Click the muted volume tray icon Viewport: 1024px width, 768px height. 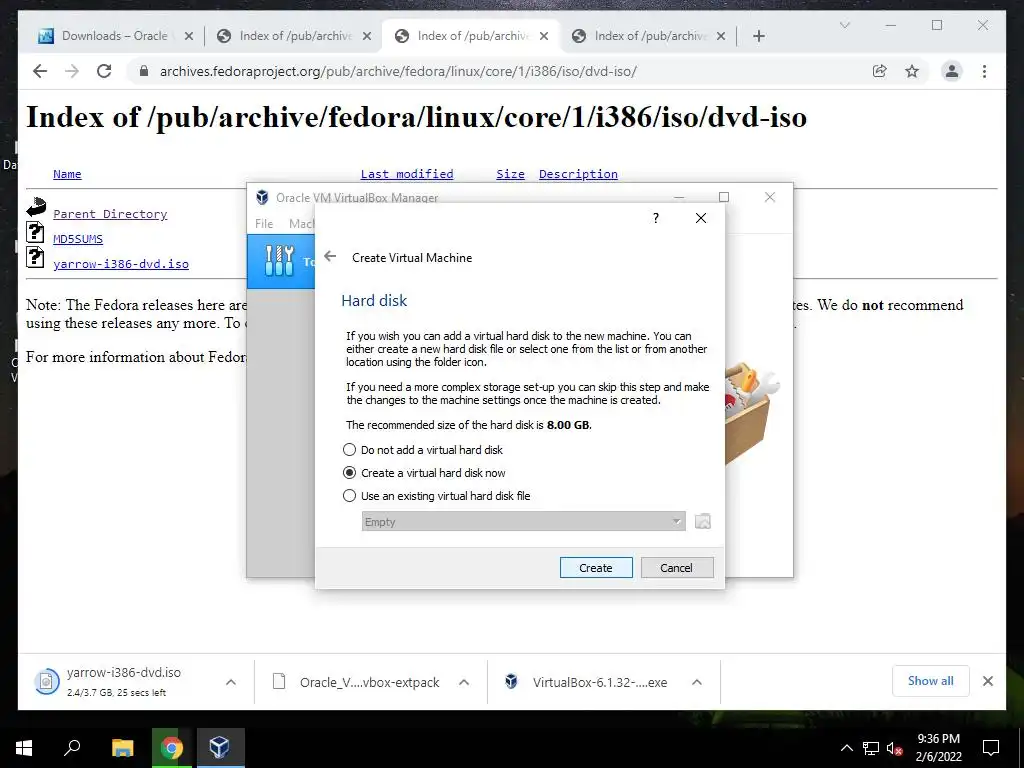pos(894,748)
